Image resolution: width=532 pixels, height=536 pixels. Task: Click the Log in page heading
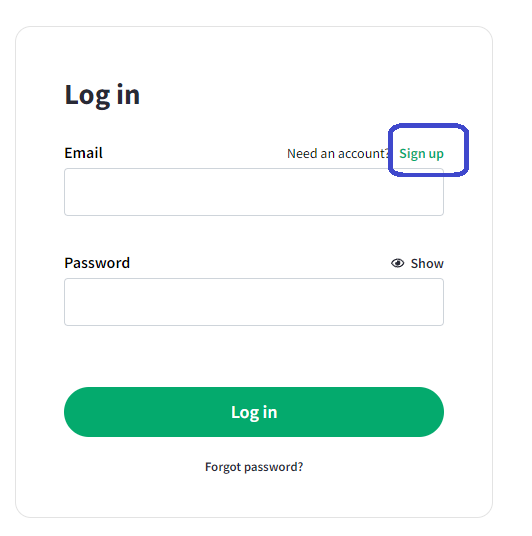[x=102, y=95]
